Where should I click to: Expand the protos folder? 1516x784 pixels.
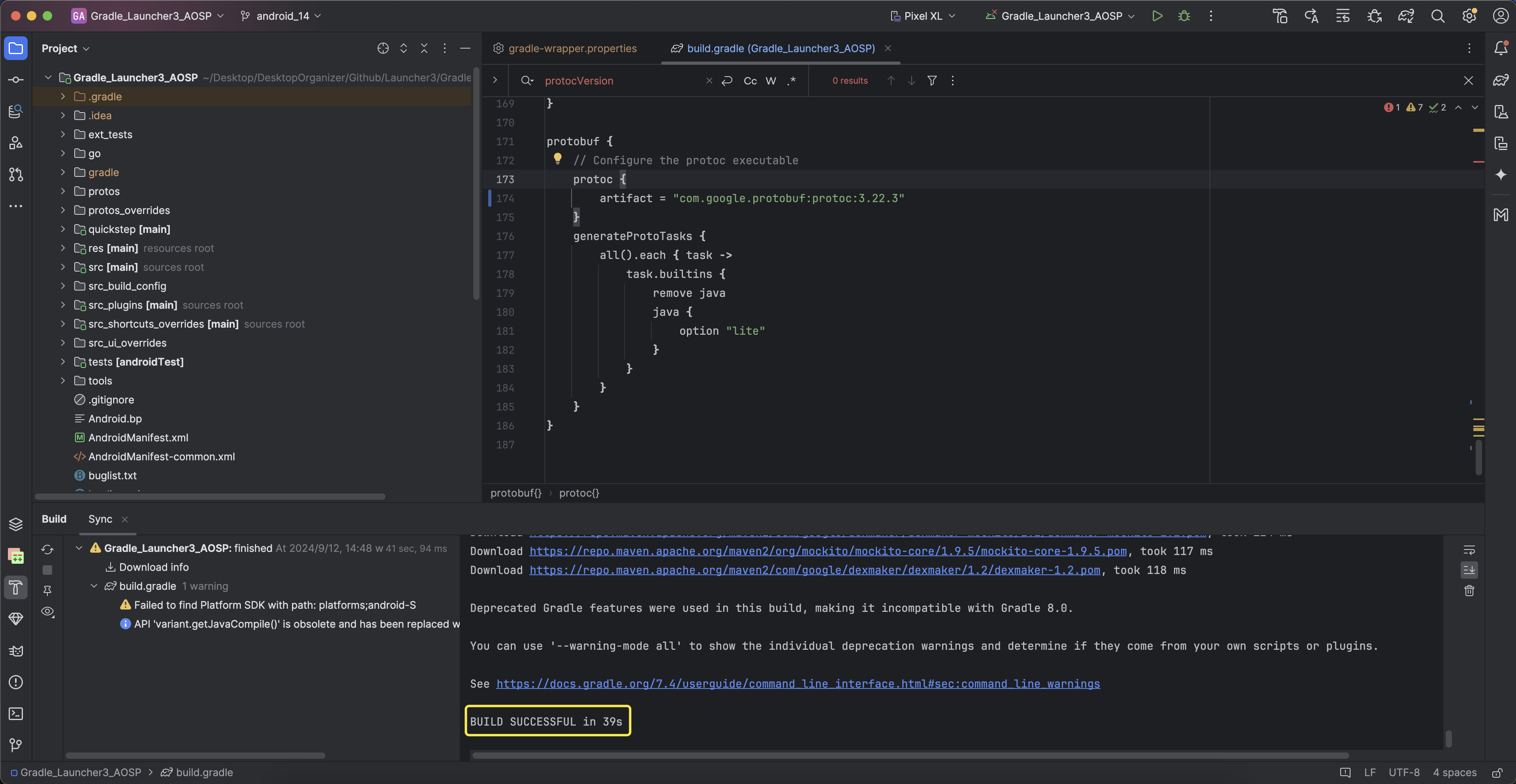click(x=63, y=191)
